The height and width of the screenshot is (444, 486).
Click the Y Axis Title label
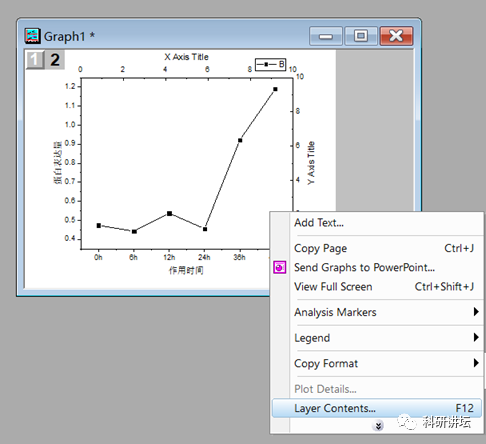click(x=311, y=163)
